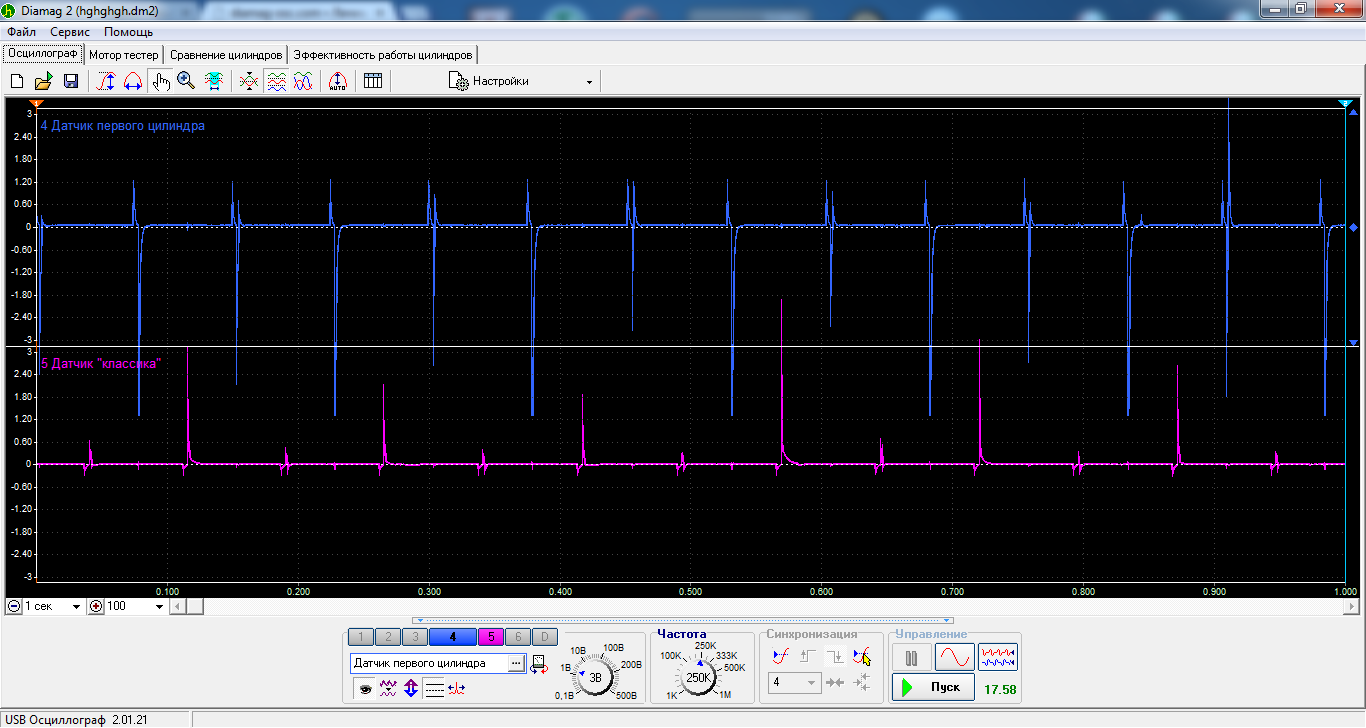Save the recording with the floppy icon

[71, 81]
